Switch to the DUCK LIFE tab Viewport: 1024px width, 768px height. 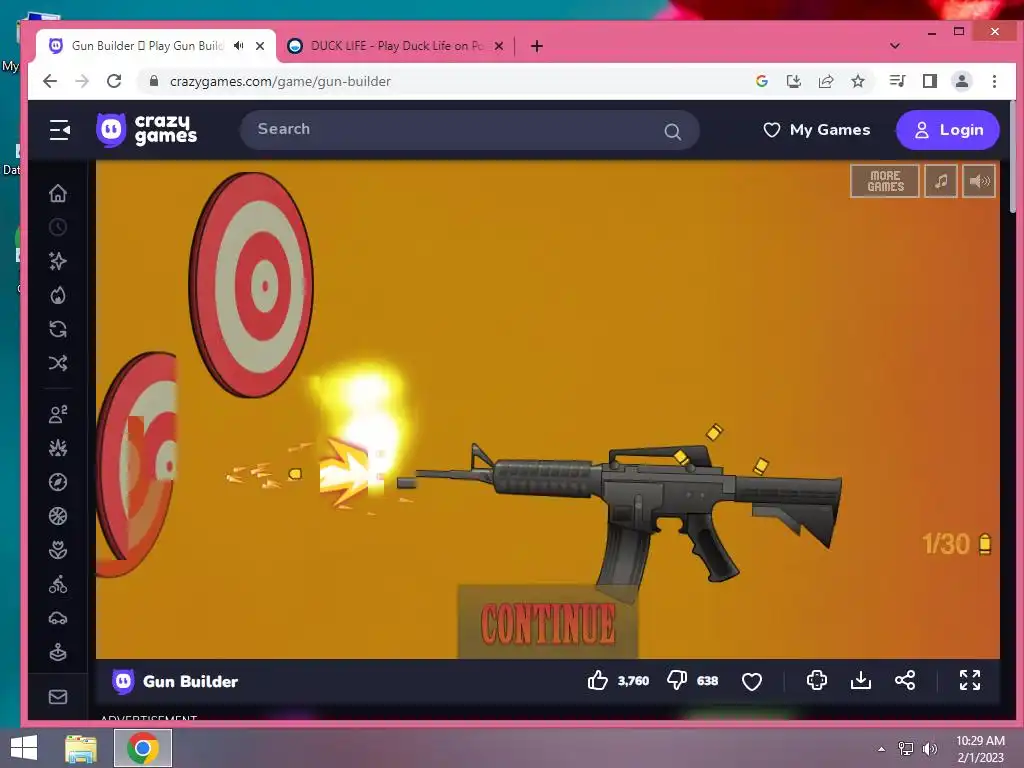(396, 46)
